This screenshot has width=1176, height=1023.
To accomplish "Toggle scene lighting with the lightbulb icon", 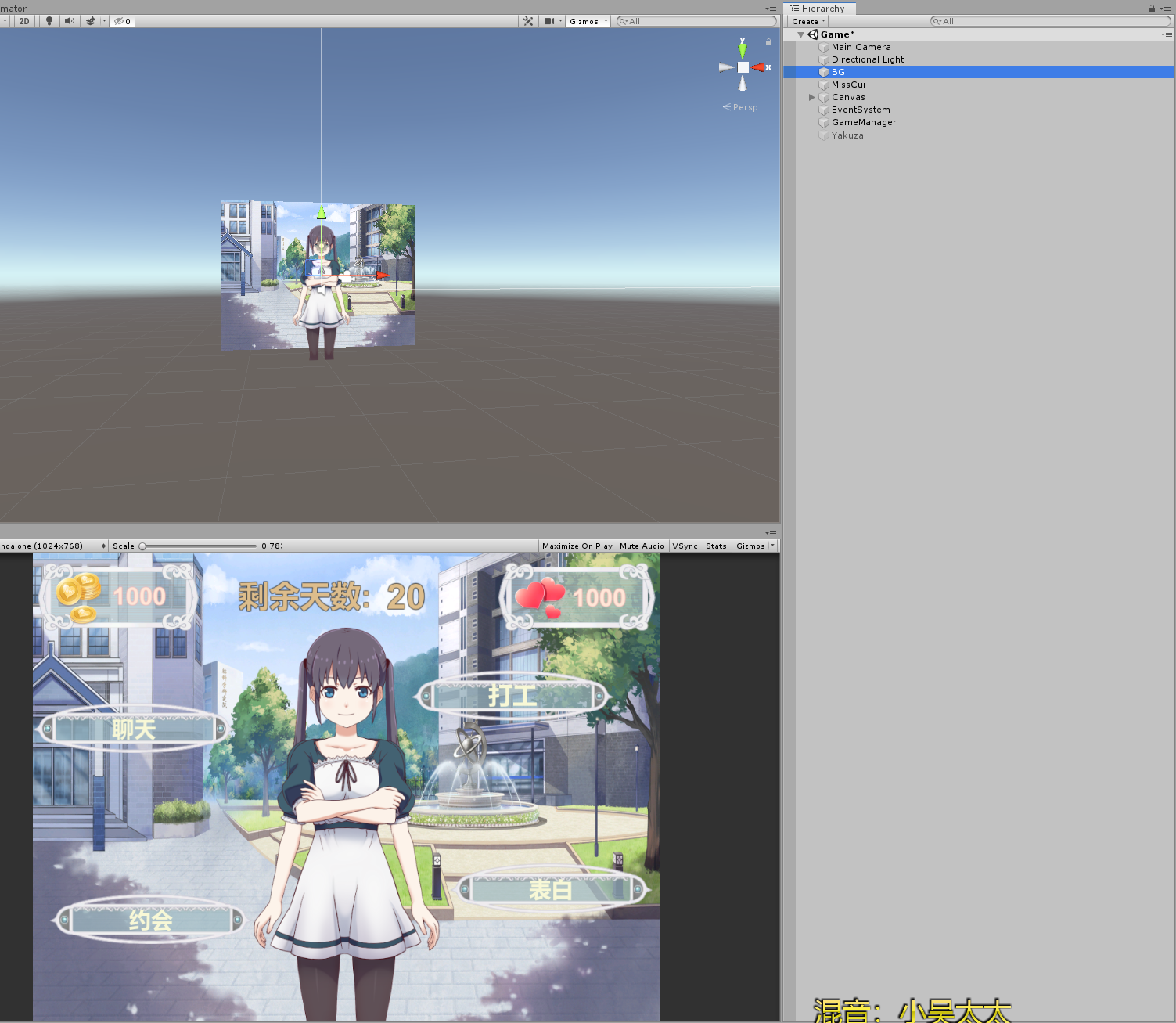I will 49,21.
